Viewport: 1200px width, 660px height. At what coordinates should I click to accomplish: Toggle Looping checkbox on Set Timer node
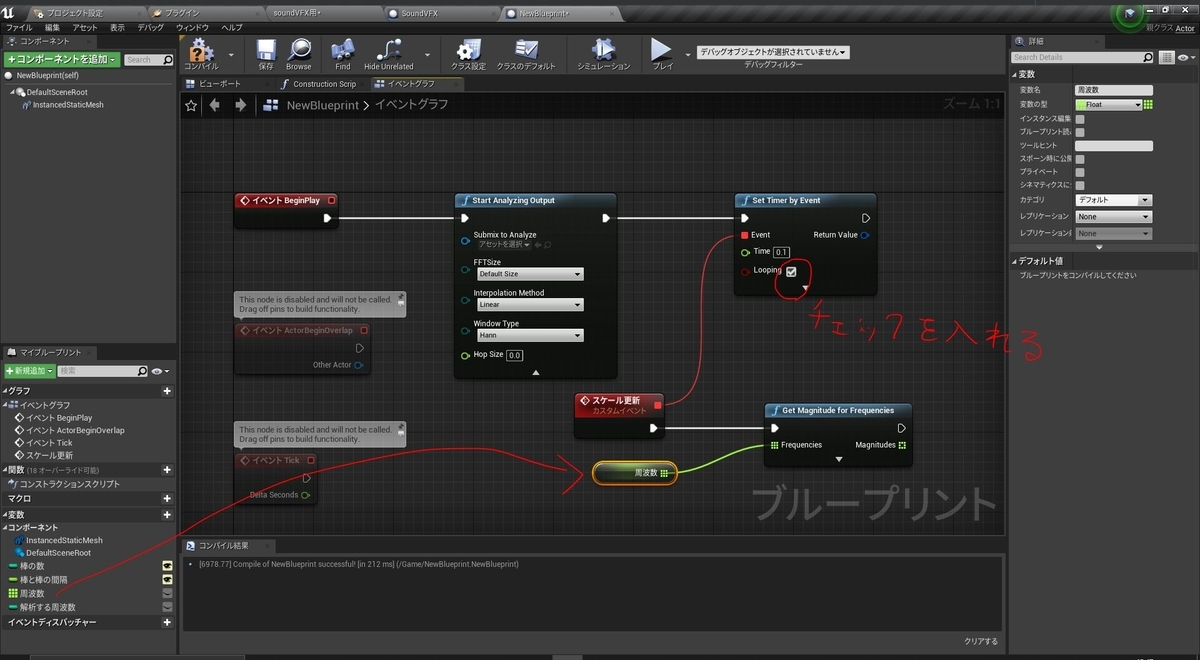point(791,271)
